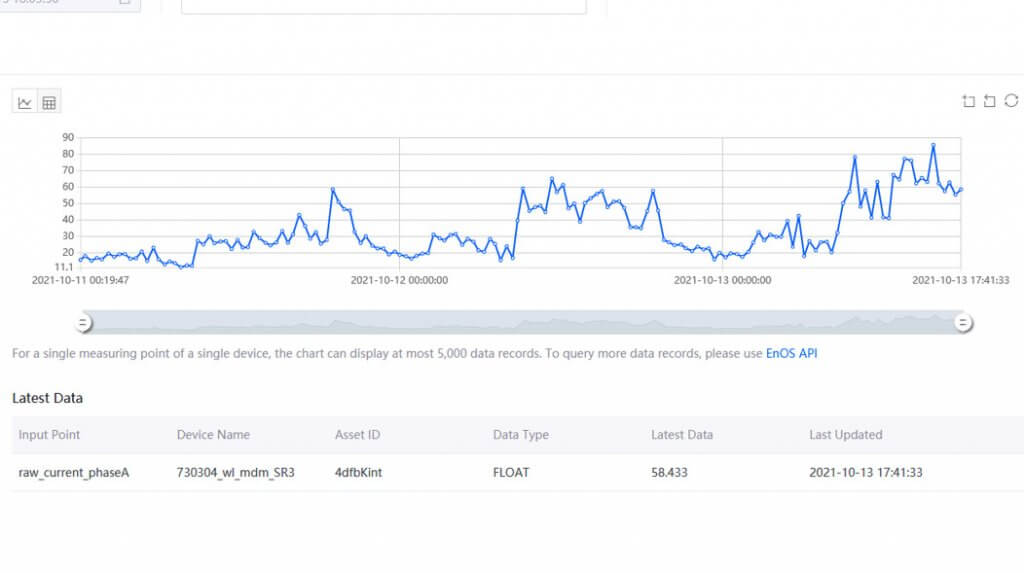Select the last updated cell 17:41:33
1024x573 pixels.
pyautogui.click(x=865, y=472)
